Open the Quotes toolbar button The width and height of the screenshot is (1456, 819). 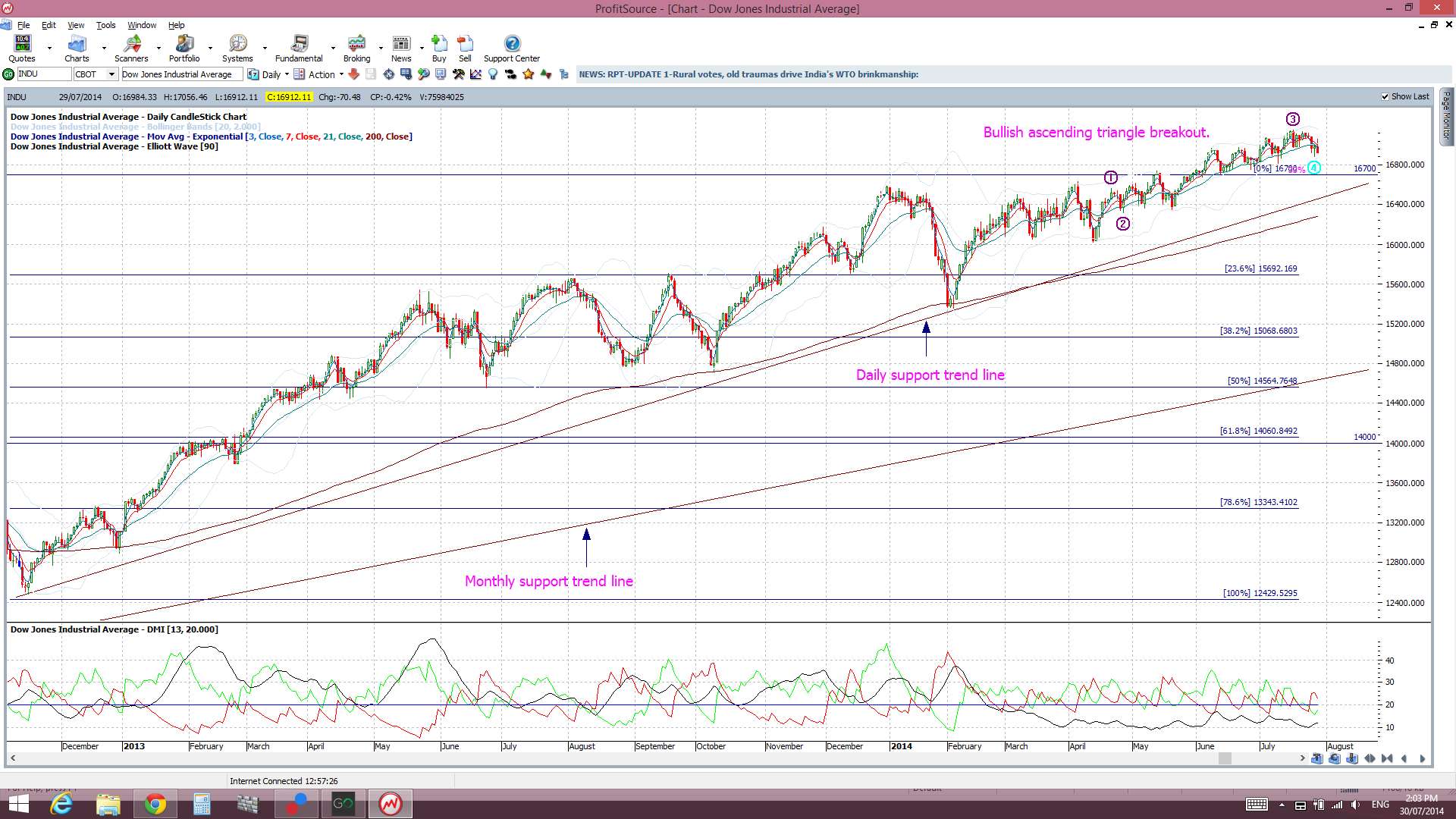22,49
